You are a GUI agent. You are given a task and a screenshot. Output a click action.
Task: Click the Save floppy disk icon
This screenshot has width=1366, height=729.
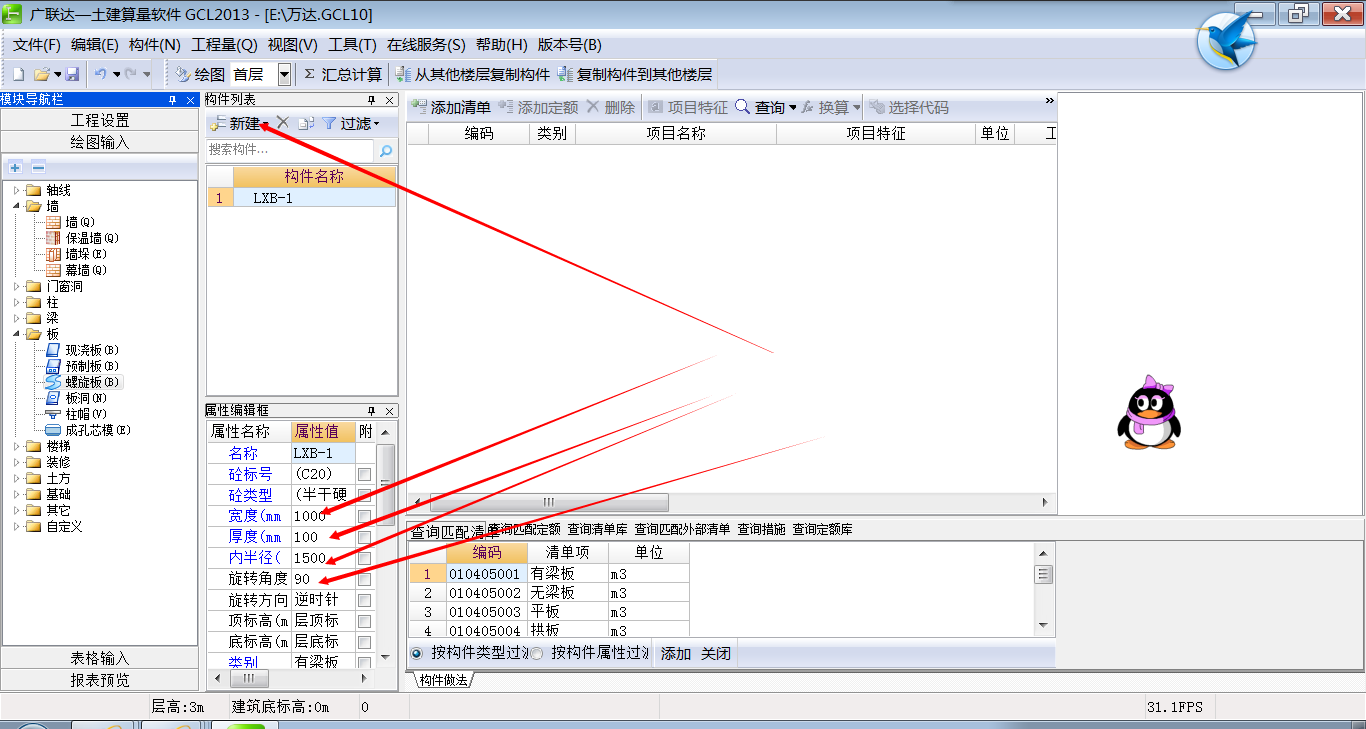(x=72, y=74)
